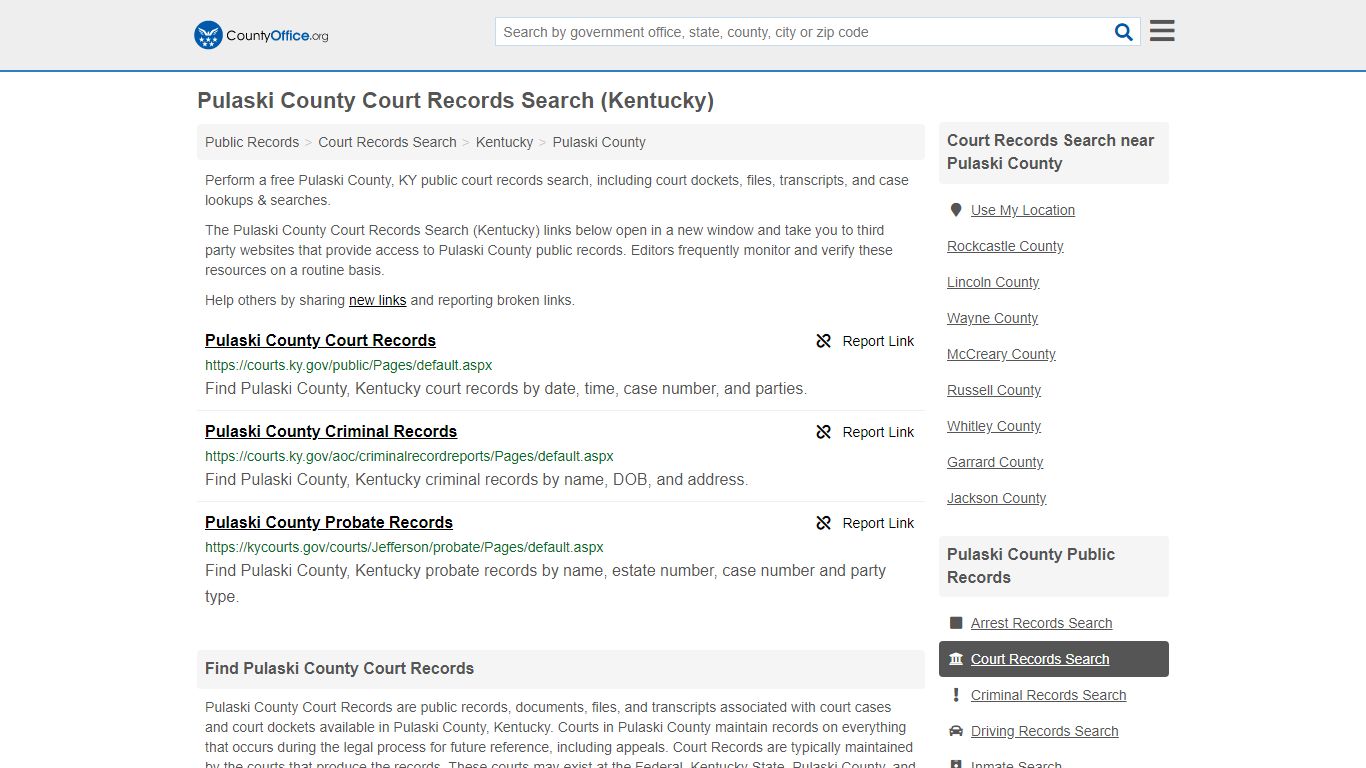This screenshot has width=1366, height=768.
Task: Open Public Records breadcrumb
Action: [252, 142]
